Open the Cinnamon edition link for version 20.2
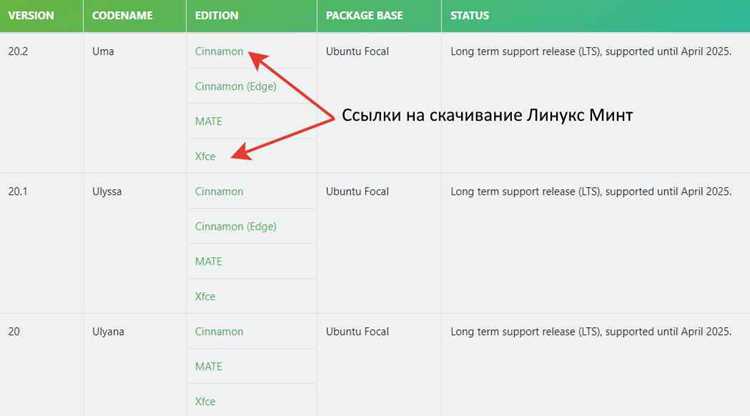 (219, 51)
